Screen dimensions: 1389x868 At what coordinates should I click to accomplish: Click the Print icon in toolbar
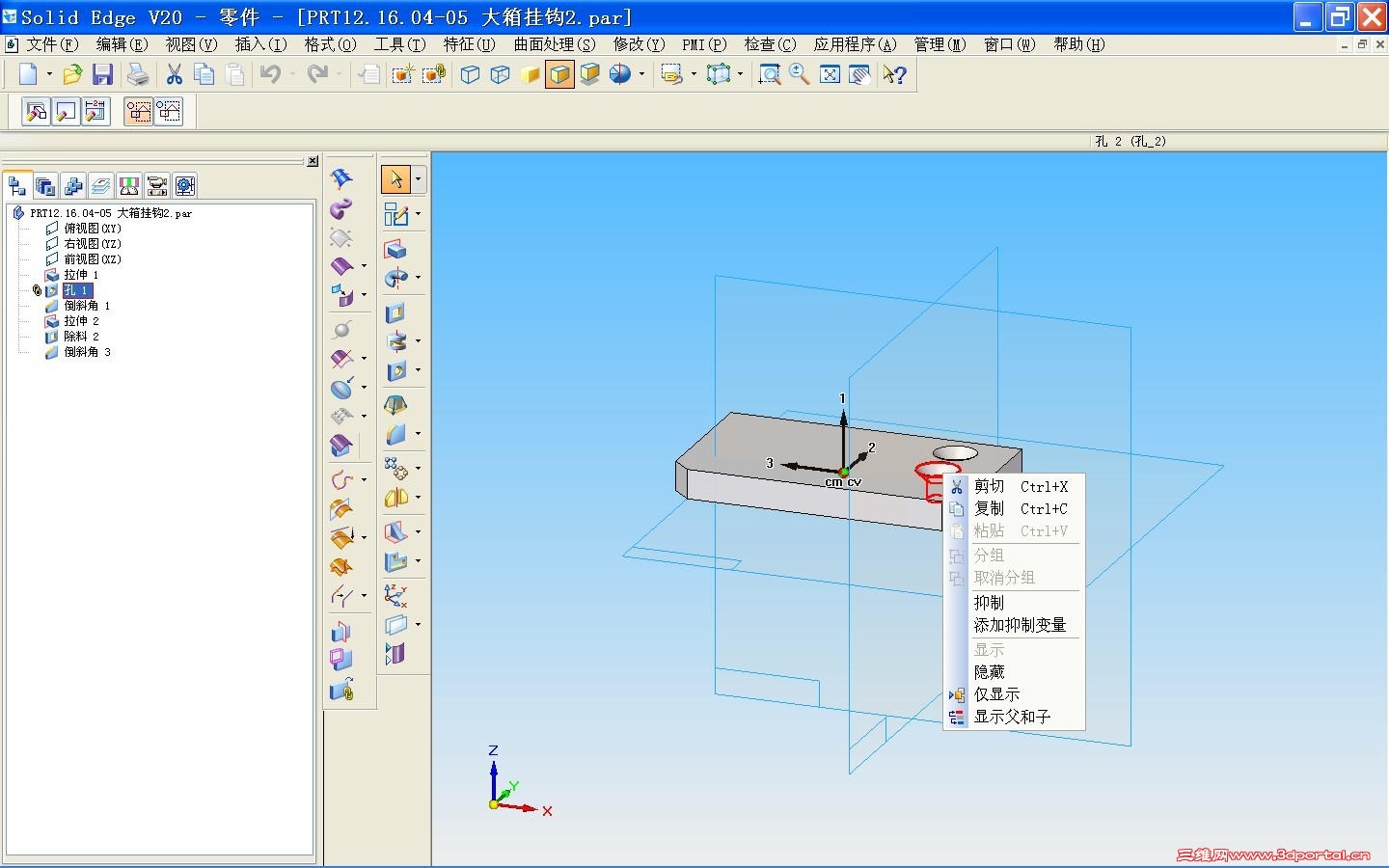point(138,74)
